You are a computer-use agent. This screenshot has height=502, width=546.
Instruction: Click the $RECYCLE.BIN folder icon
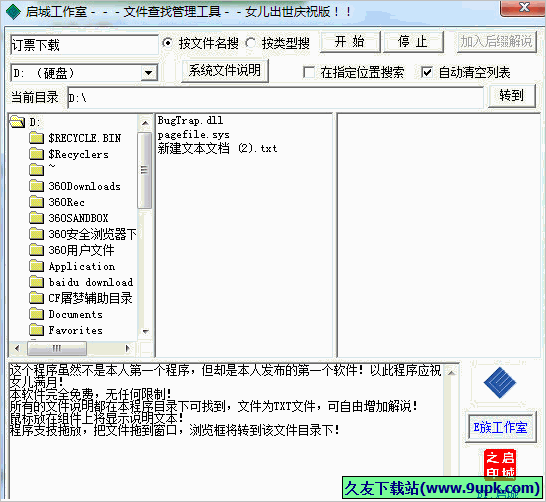[x=37, y=138]
